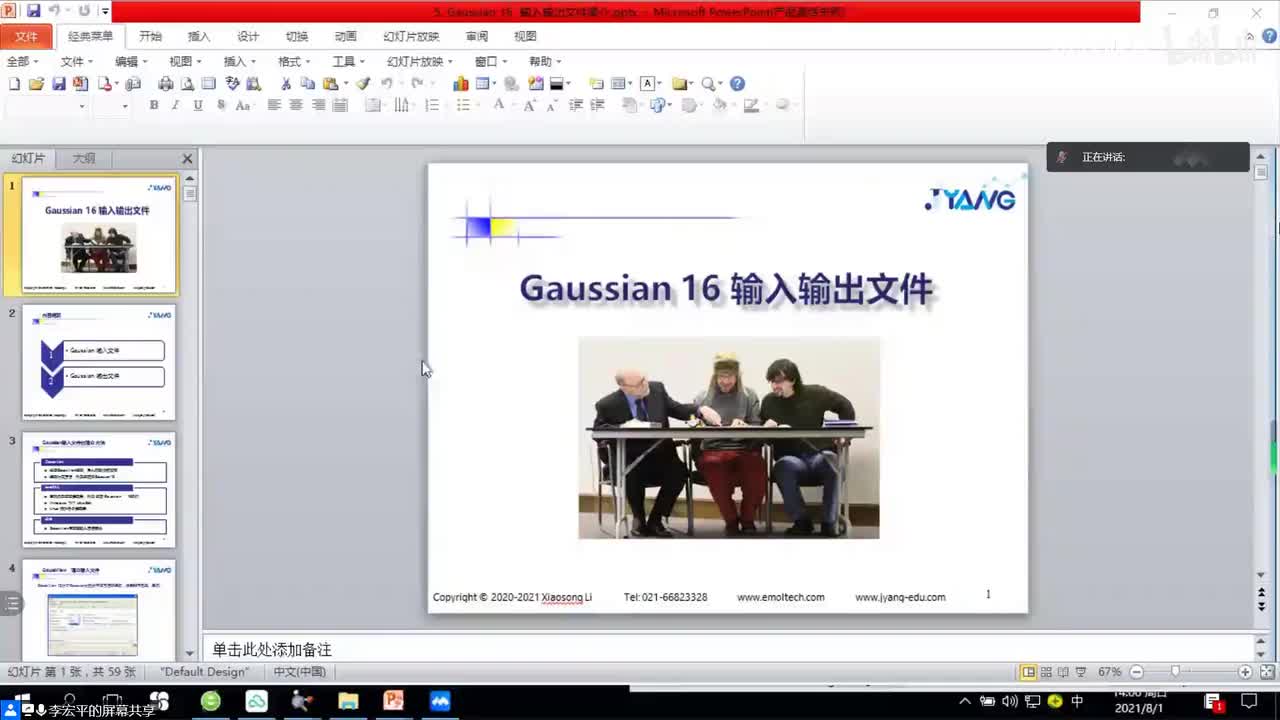Open the 全部 classic menu dropdown
This screenshot has height=720, width=1280.
tap(23, 61)
